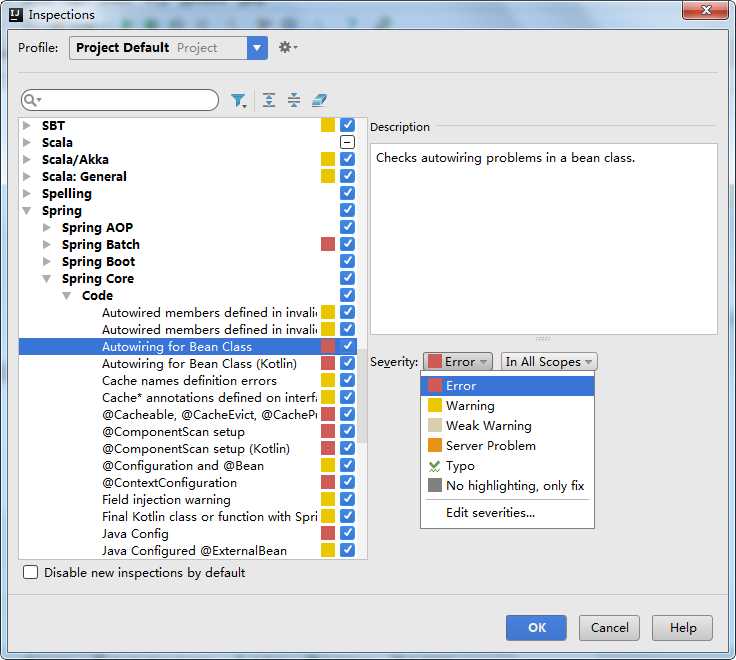
Task: Open the Profile dropdown arrow
Action: click(x=257, y=48)
